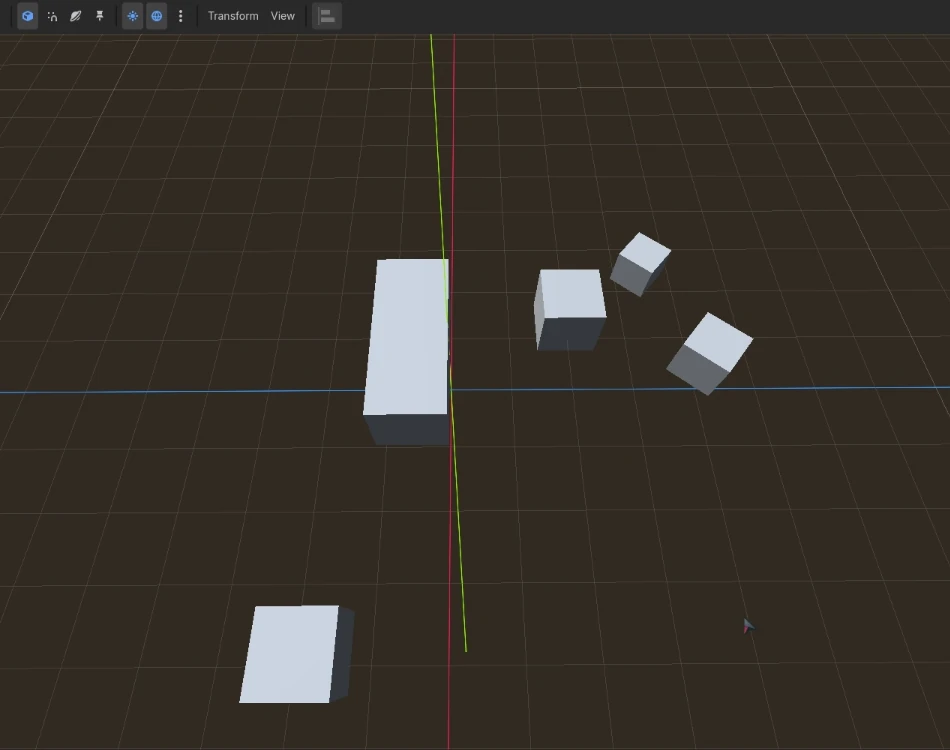This screenshot has width=950, height=750.
Task: Click the align bars icon next to View
Action: tap(327, 16)
